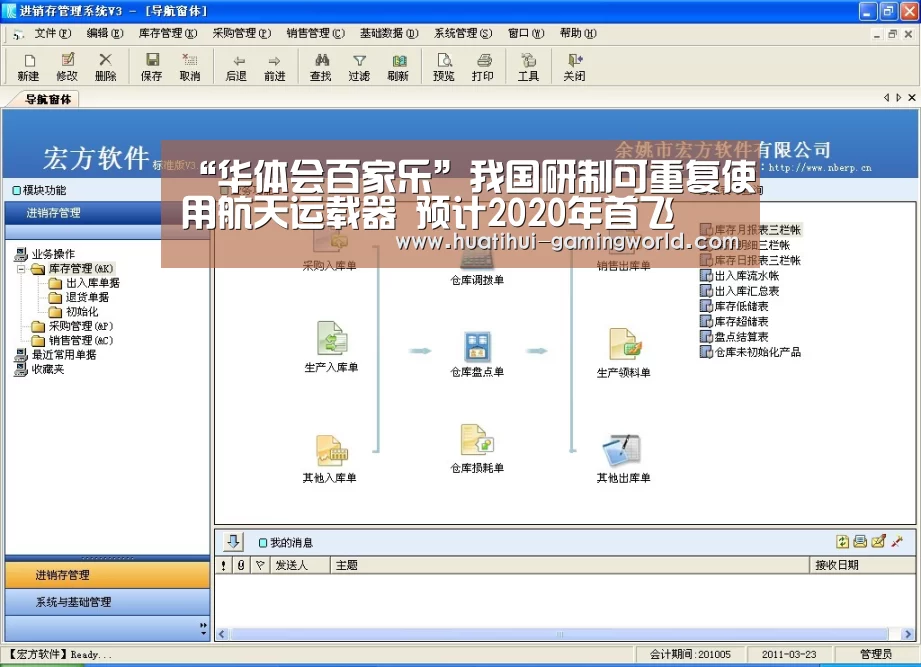Sort messages by 发送人 column header

click(x=300, y=565)
